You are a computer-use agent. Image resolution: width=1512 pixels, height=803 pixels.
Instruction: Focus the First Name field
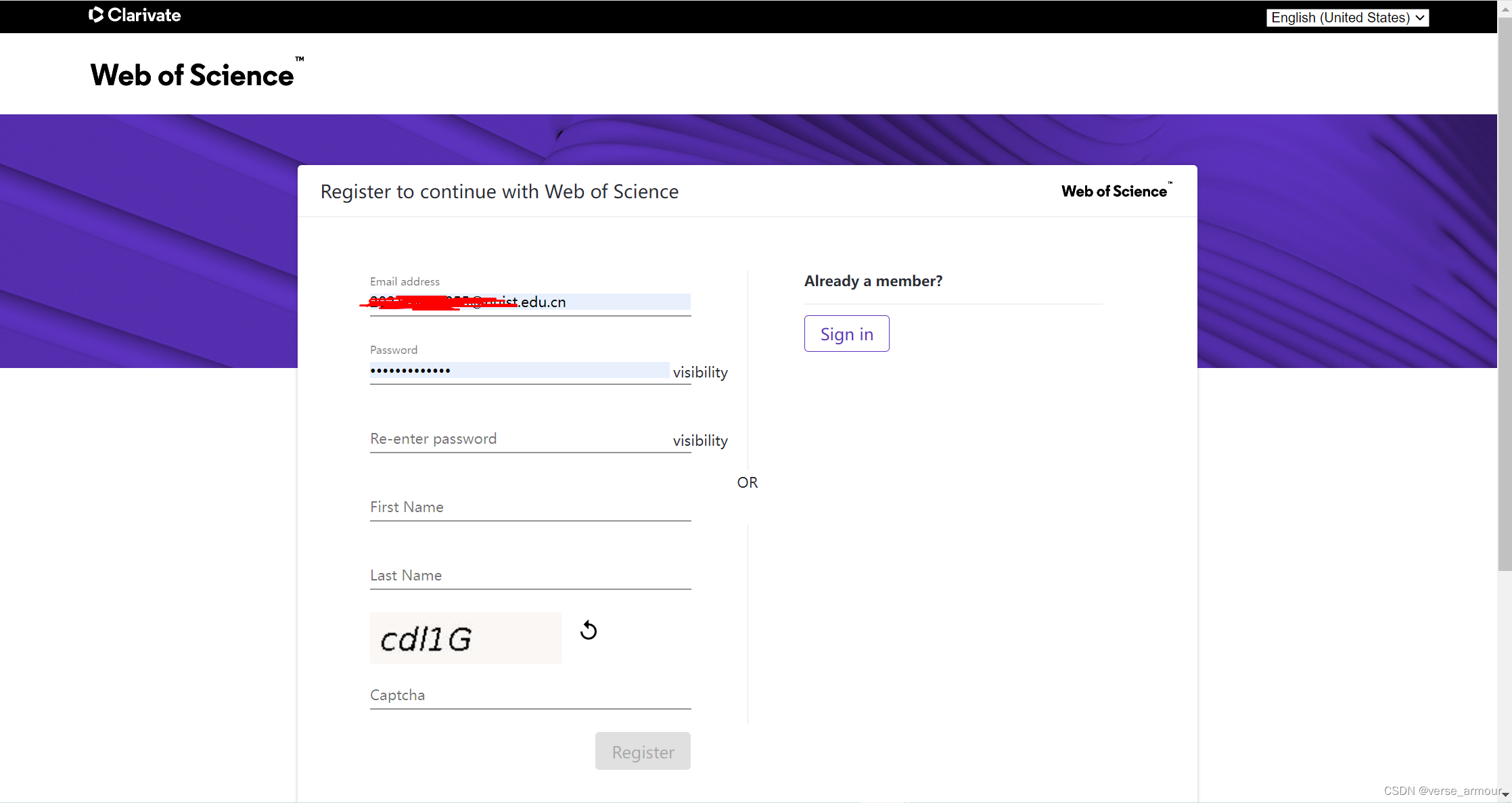pos(530,507)
